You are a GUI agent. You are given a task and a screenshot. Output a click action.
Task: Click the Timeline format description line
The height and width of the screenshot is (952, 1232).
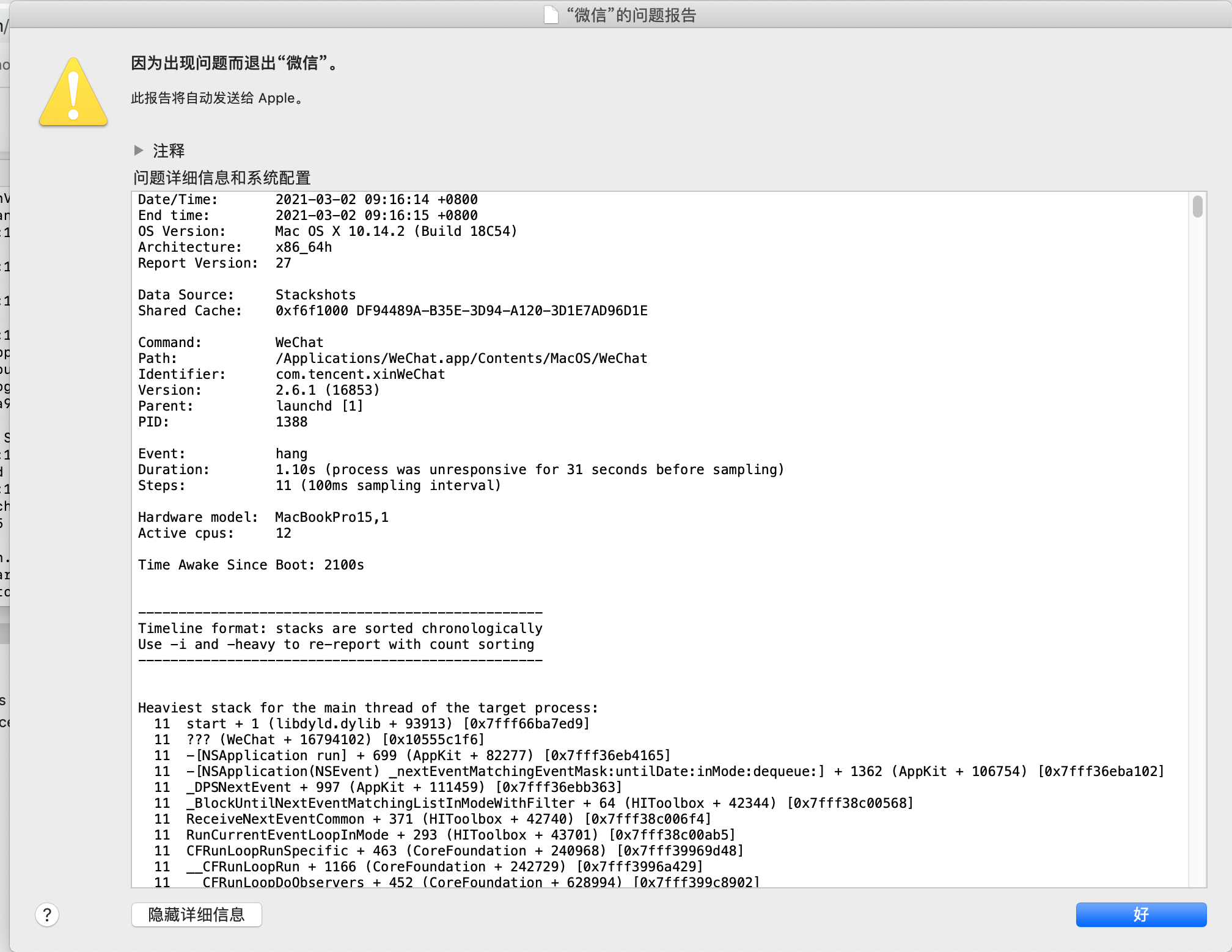point(340,629)
